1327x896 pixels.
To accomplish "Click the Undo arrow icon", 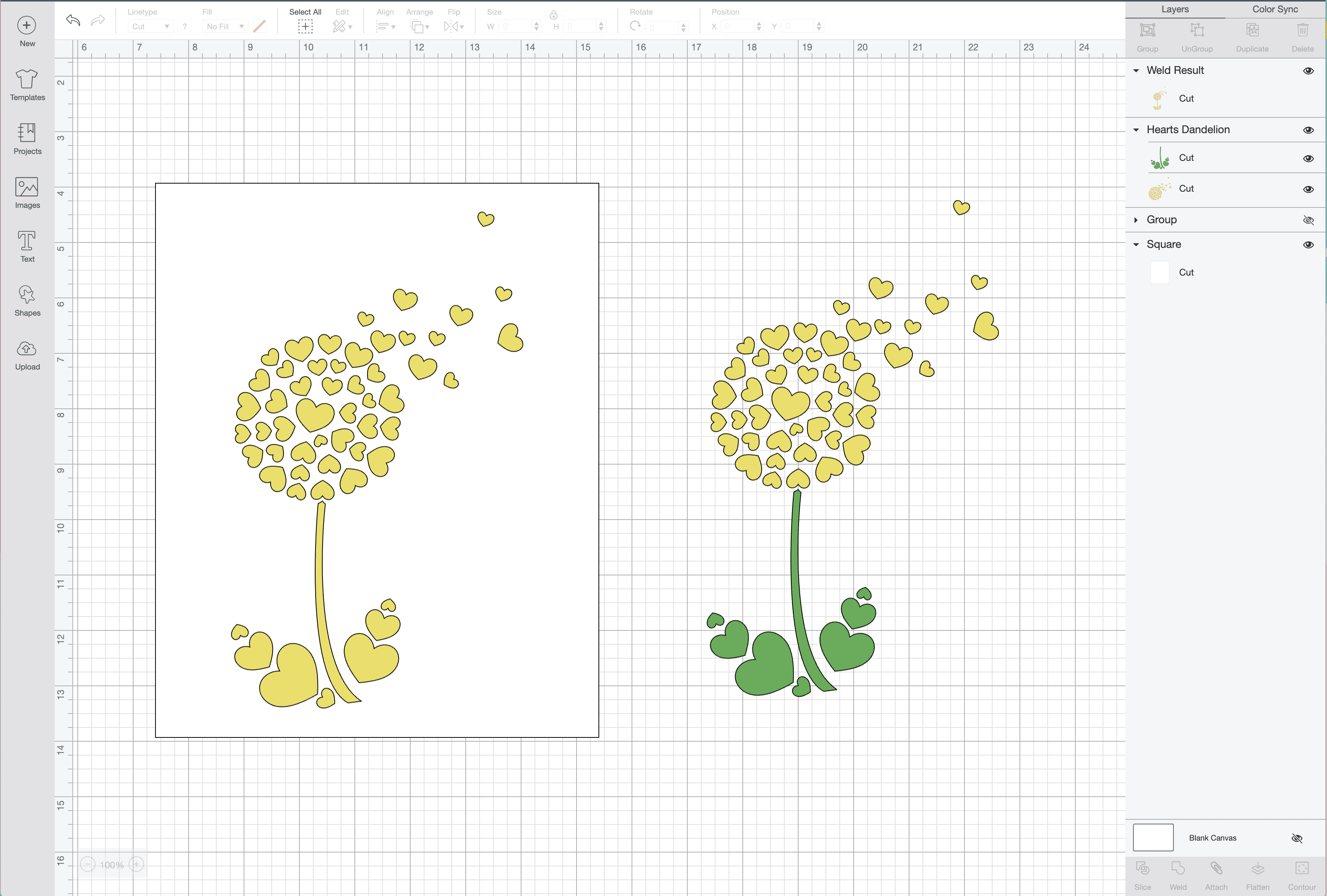I will (x=73, y=20).
